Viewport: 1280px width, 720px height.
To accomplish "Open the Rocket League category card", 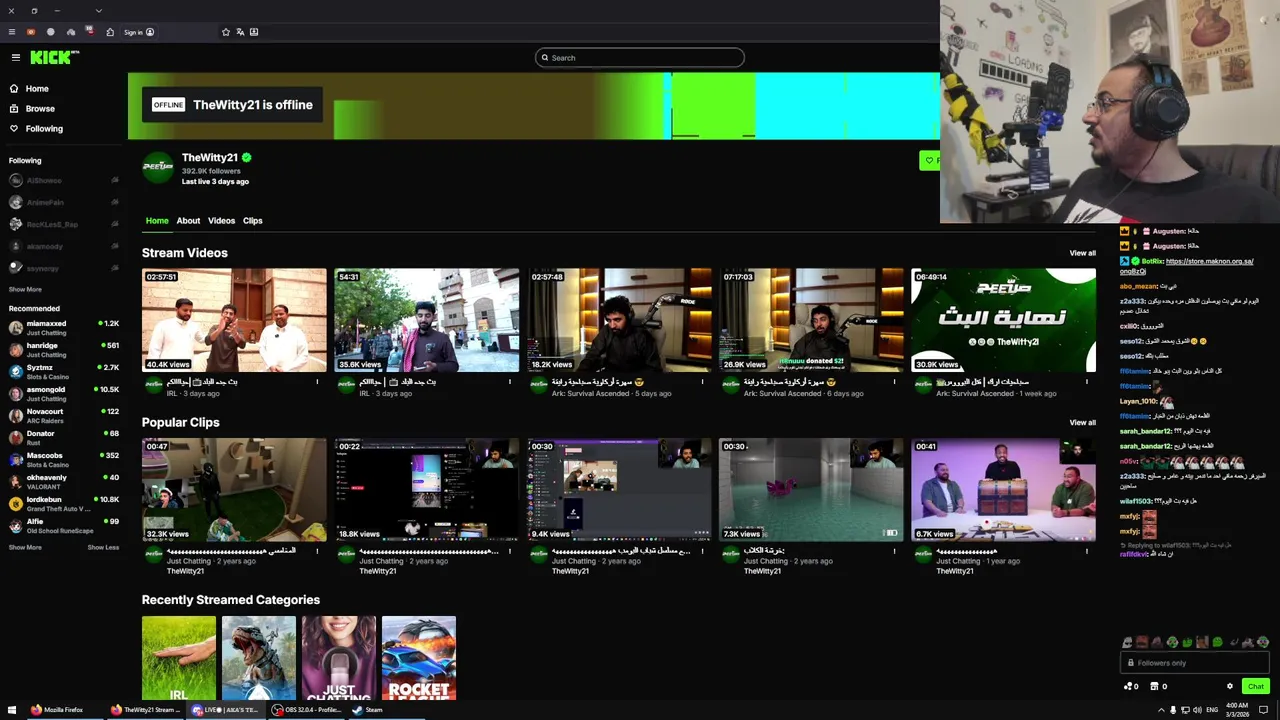I will click(418, 658).
